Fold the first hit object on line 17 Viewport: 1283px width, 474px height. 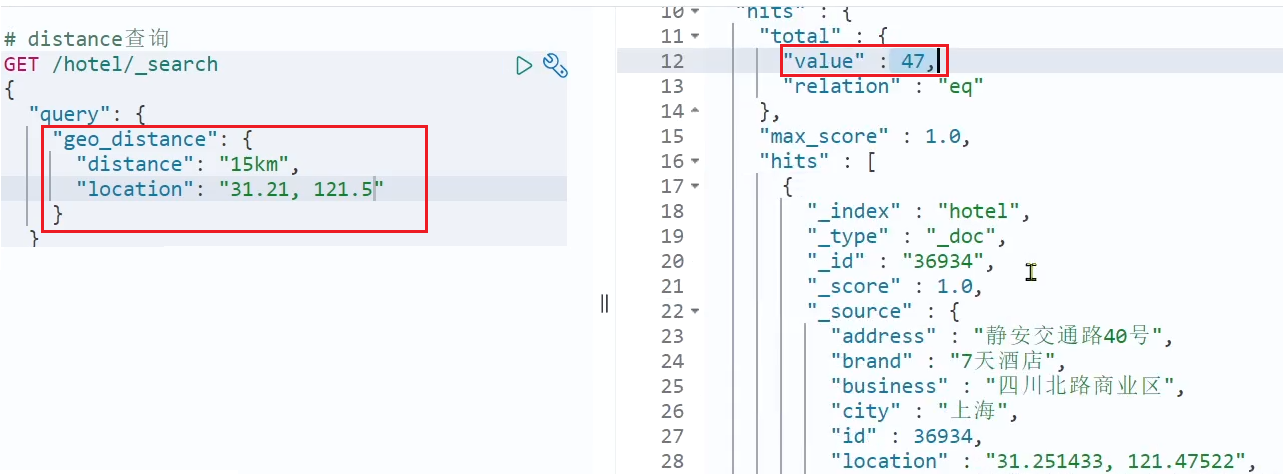point(696,187)
